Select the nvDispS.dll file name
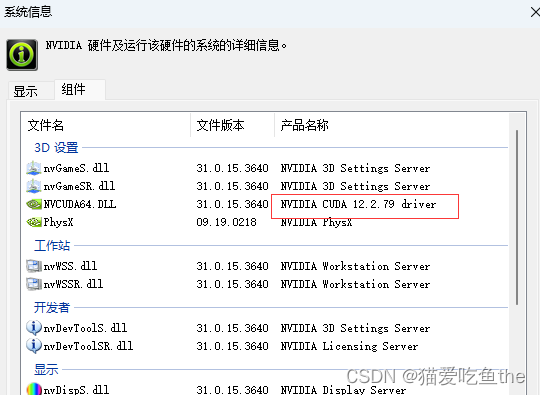This screenshot has width=540, height=395. pyautogui.click(x=76, y=390)
